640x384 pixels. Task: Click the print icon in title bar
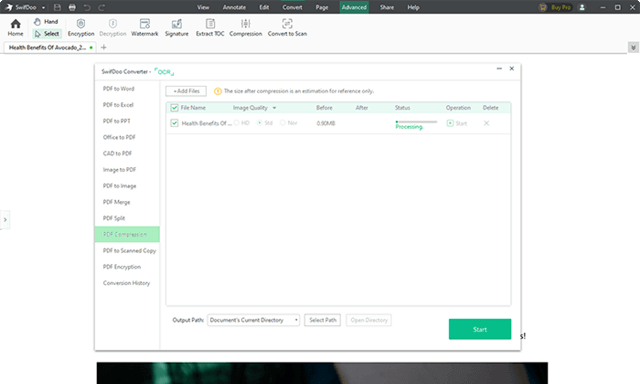click(72, 7)
